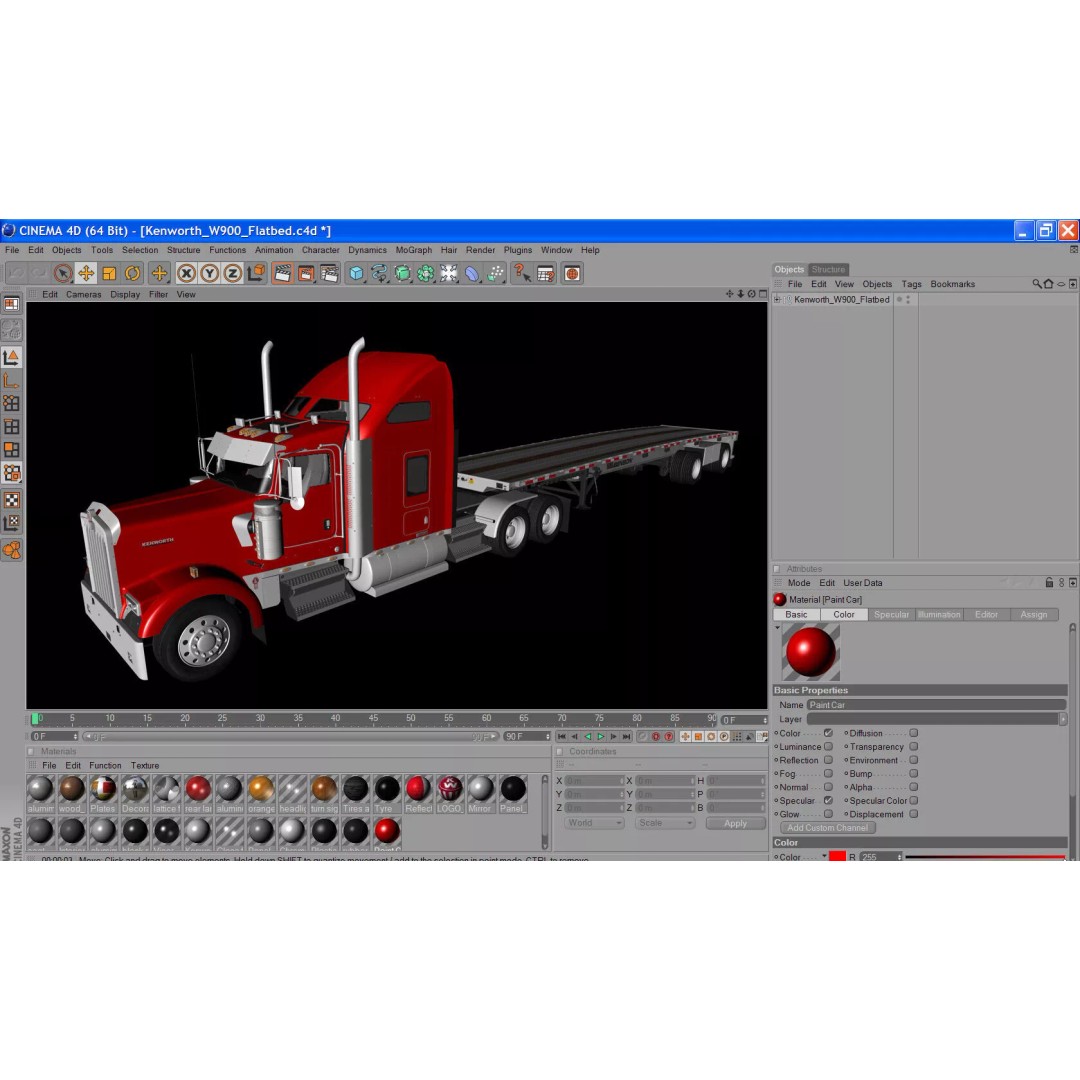Jump to the start of animation

click(x=562, y=736)
